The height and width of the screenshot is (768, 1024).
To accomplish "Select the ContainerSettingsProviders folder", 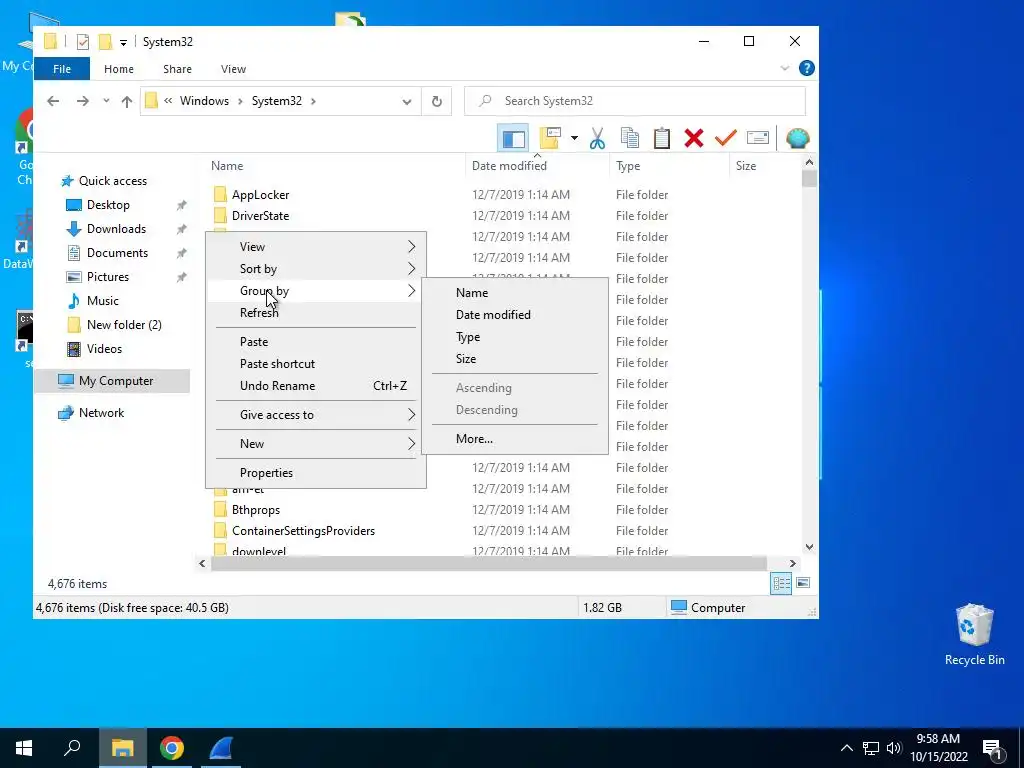I will pyautogui.click(x=303, y=531).
